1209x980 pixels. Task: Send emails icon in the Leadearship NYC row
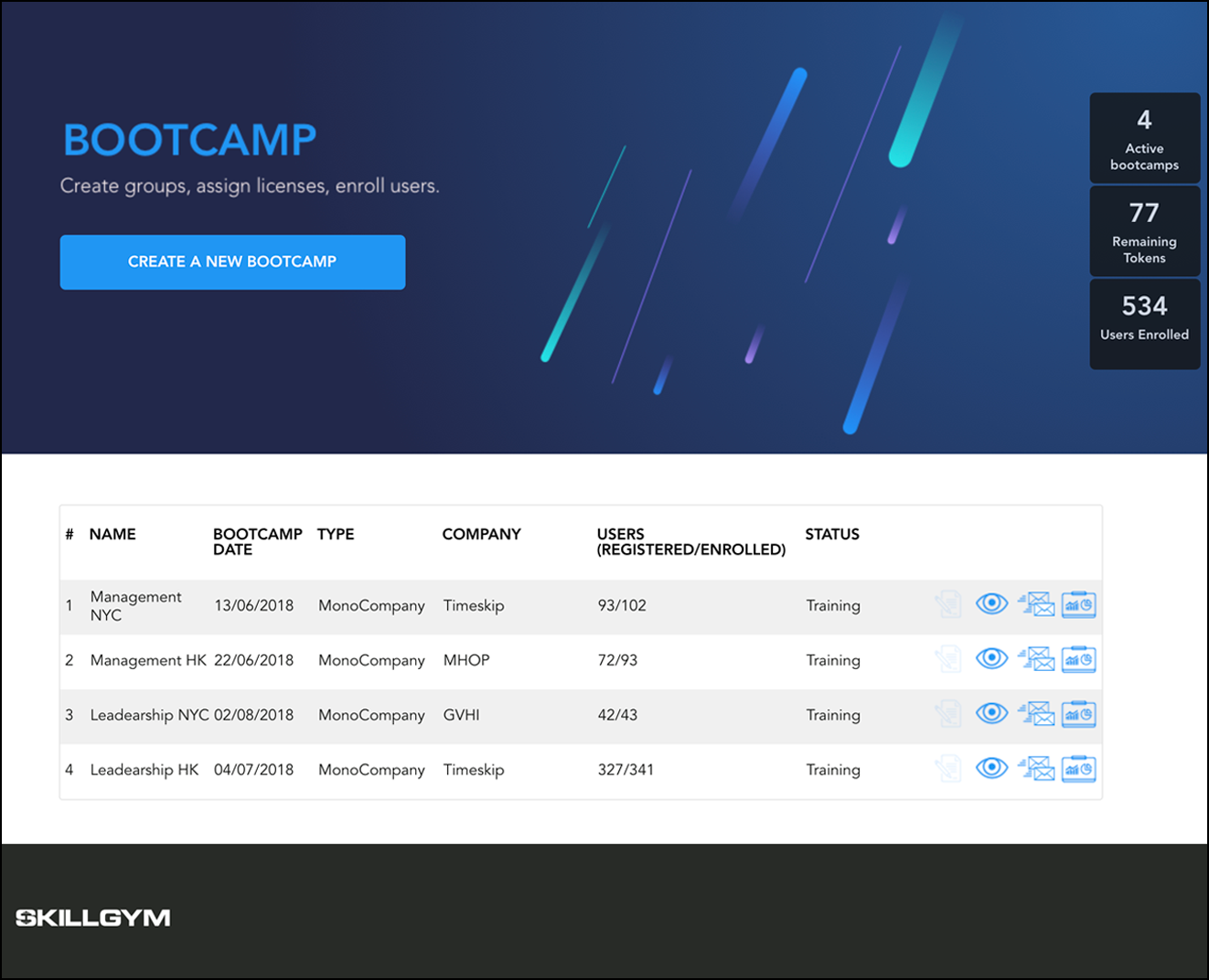(1036, 714)
